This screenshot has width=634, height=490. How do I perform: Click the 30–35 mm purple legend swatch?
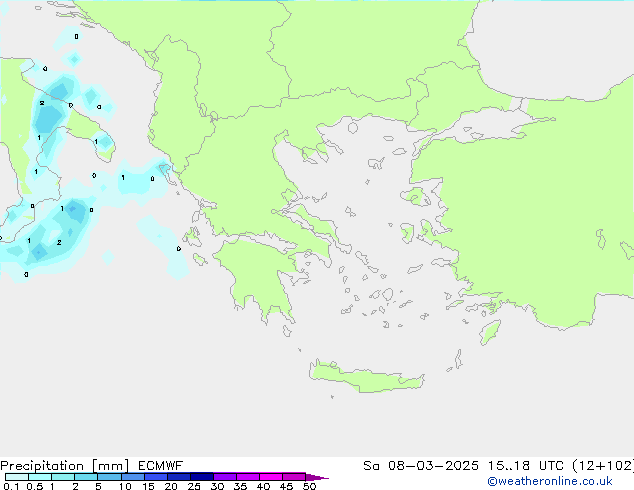click(225, 477)
